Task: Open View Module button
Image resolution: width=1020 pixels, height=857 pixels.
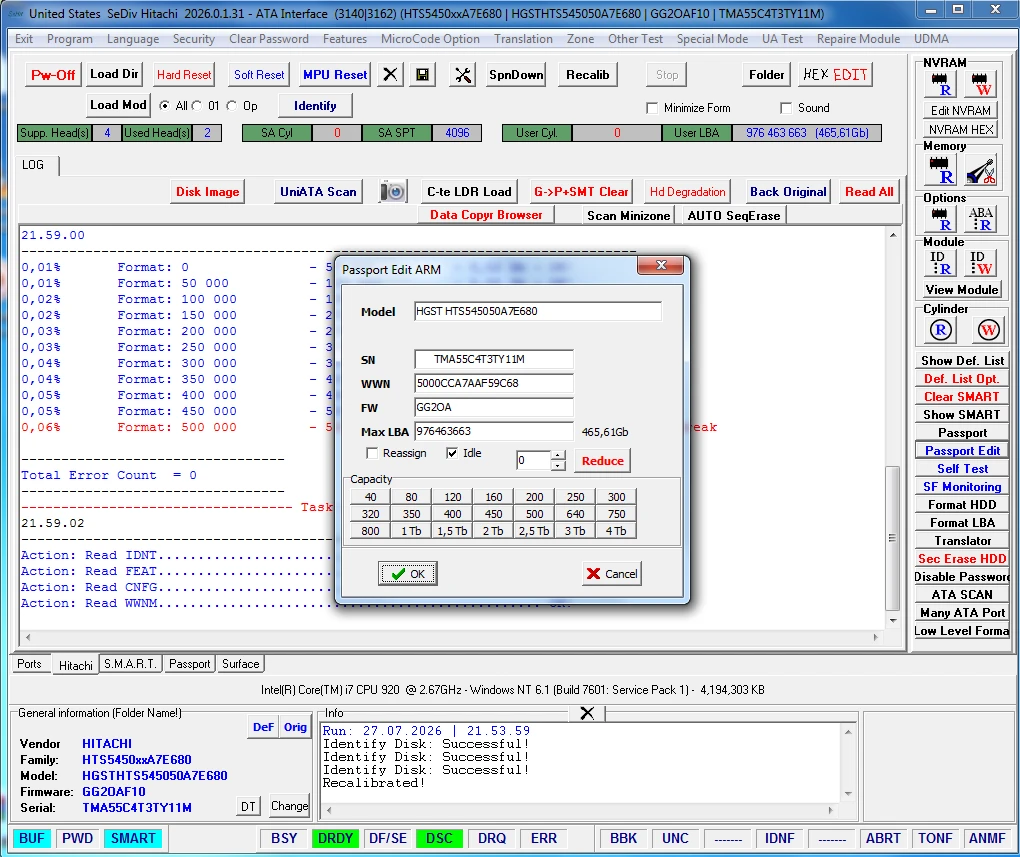Action: [961, 290]
